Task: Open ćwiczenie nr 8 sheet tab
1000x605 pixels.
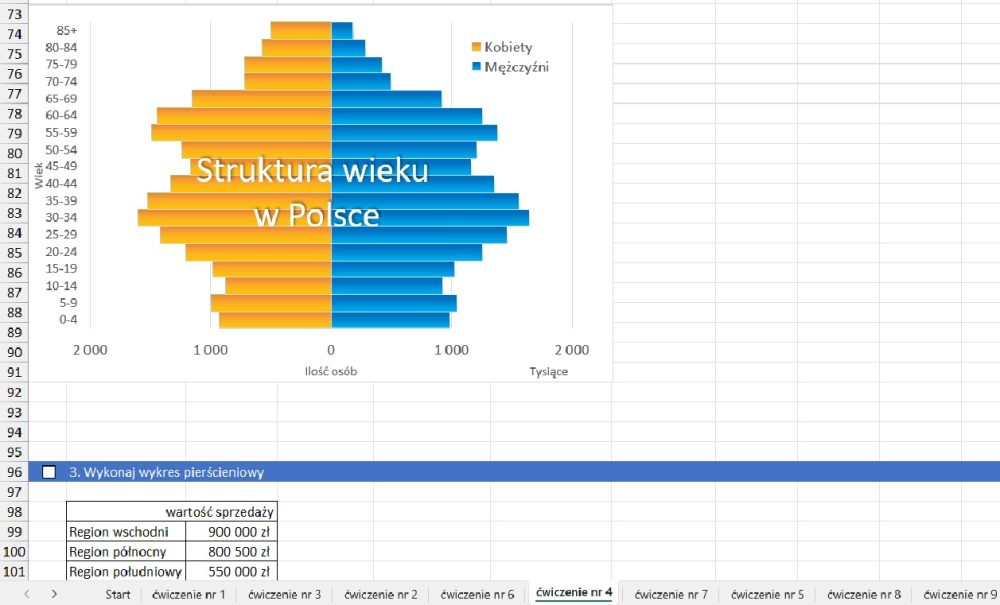Action: pyautogui.click(x=864, y=594)
